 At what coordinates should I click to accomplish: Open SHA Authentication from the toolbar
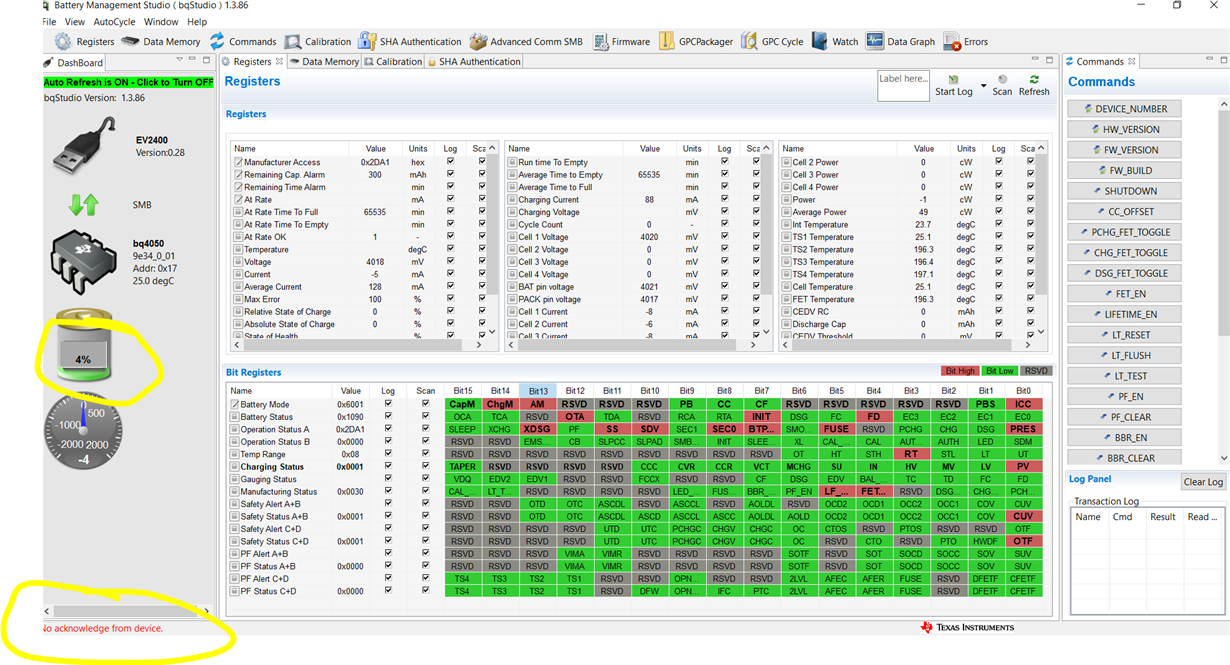click(409, 42)
